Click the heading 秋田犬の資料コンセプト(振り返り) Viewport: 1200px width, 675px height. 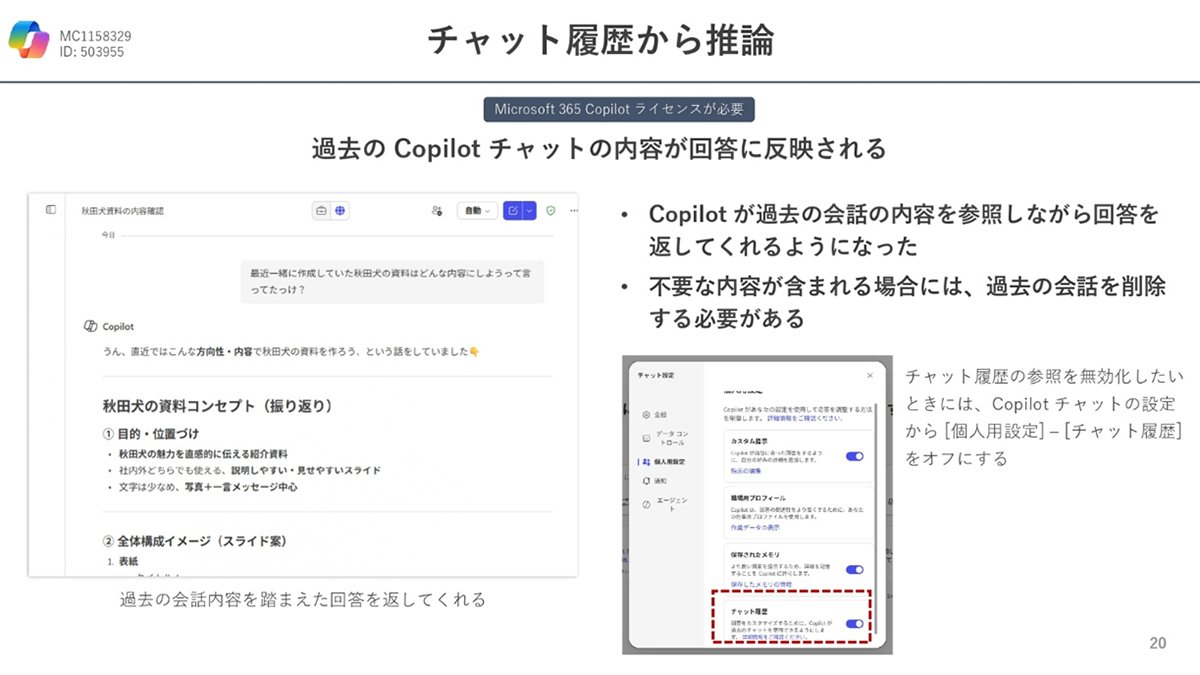218,406
